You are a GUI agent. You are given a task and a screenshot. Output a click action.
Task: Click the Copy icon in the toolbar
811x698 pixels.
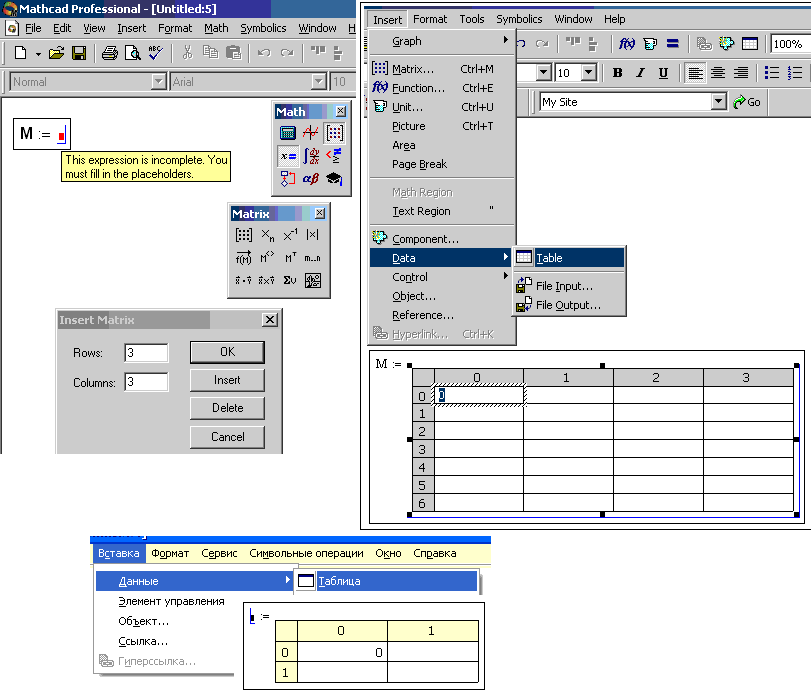pos(210,53)
